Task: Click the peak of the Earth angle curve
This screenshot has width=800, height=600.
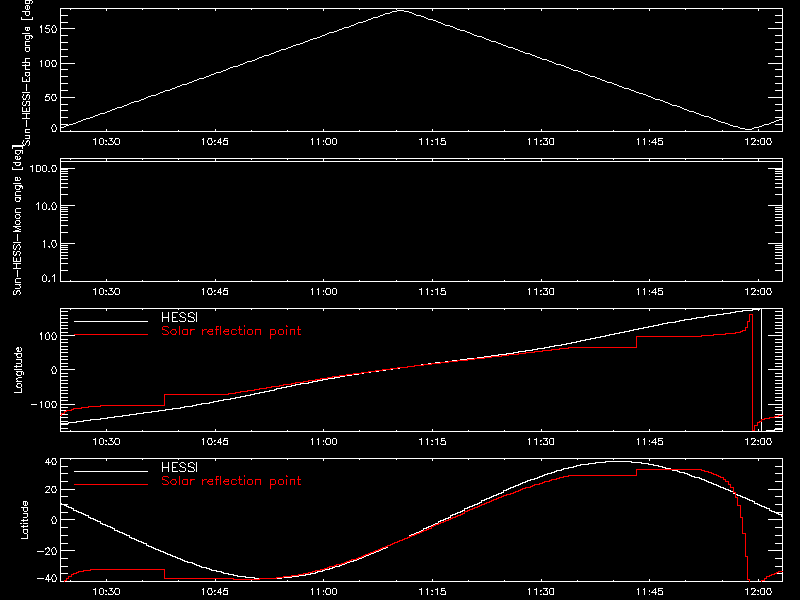Action: pyautogui.click(x=401, y=10)
